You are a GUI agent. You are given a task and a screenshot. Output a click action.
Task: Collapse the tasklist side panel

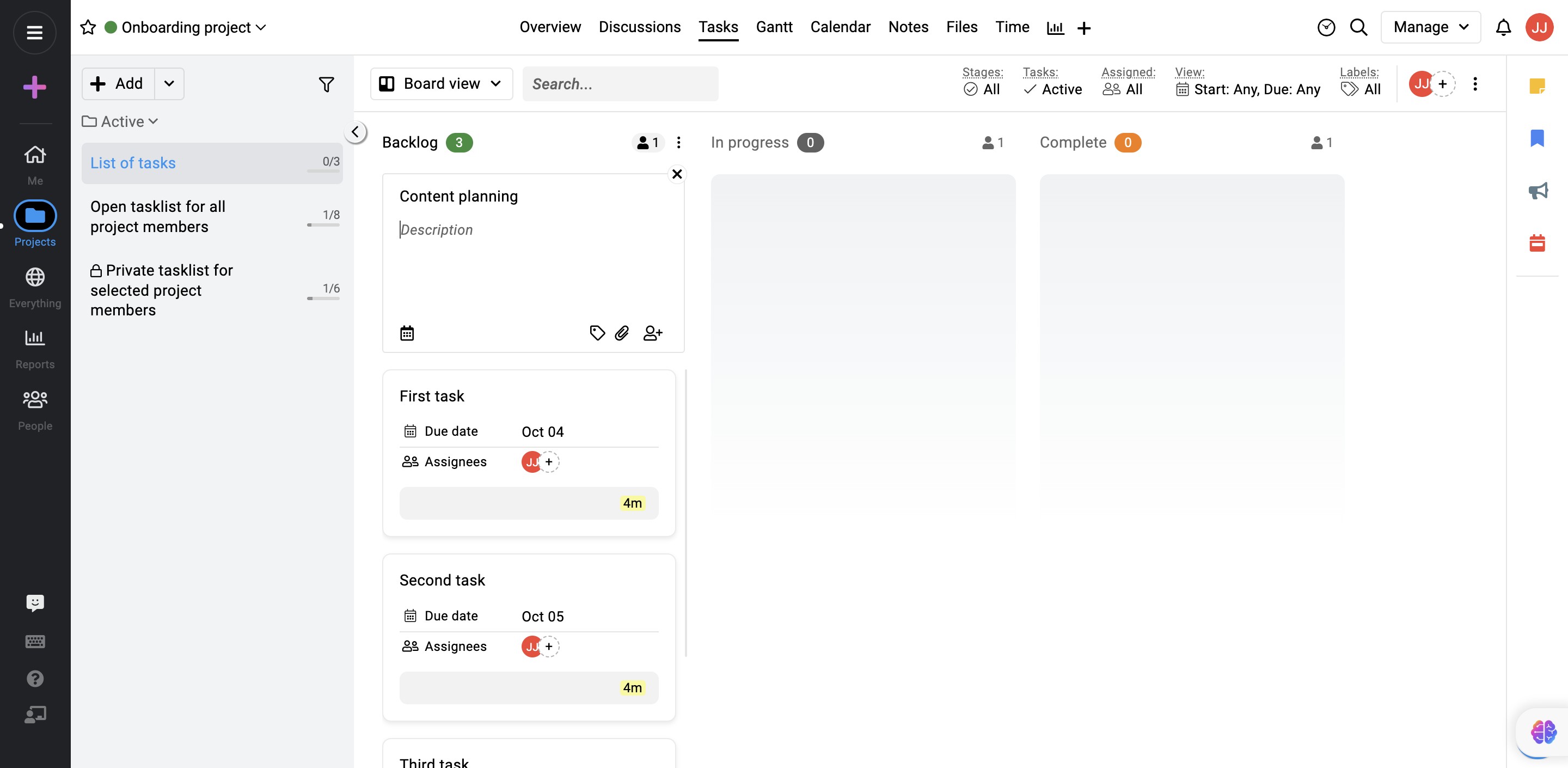(x=355, y=132)
